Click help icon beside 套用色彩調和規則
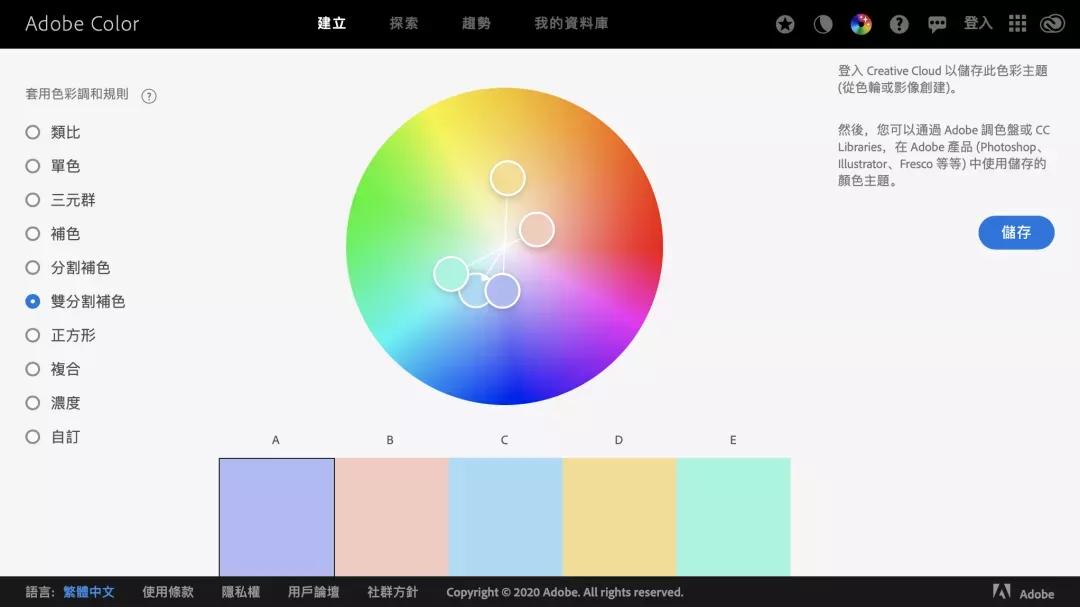 [149, 96]
